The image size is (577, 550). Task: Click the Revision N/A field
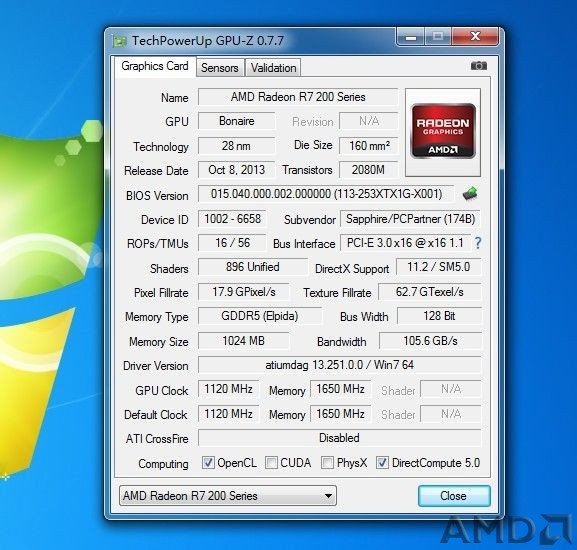[369, 121]
